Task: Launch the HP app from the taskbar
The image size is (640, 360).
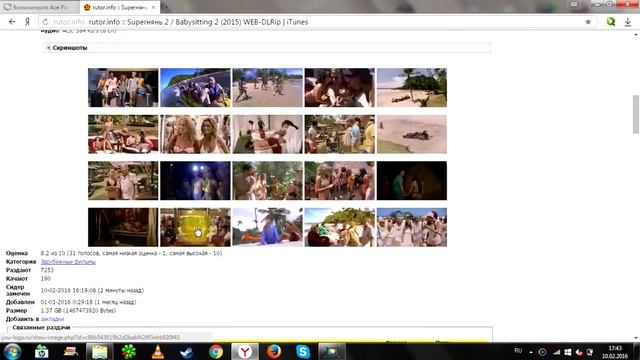Action: (42, 351)
